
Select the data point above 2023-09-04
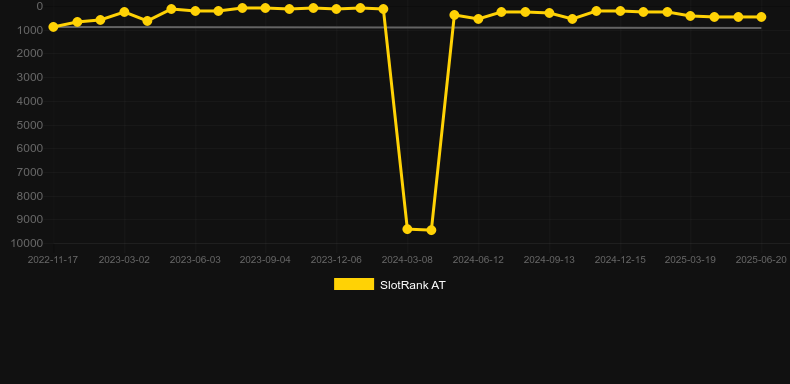[x=266, y=8]
